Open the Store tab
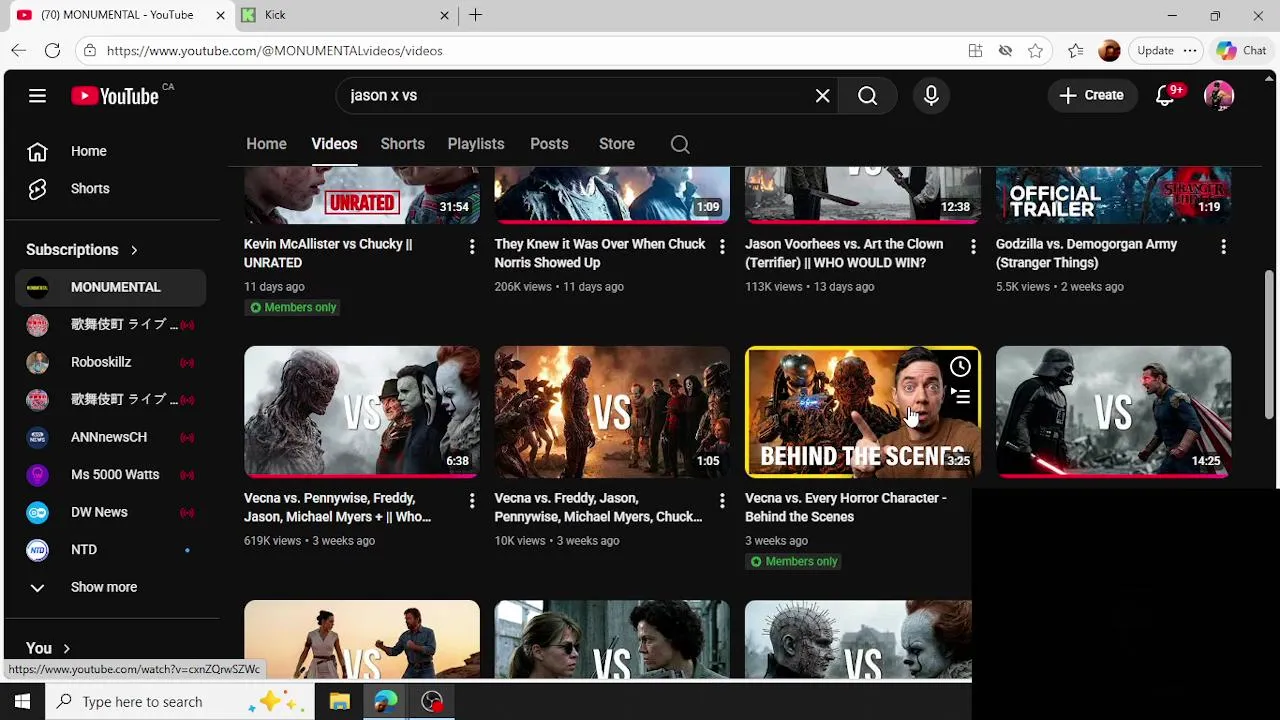This screenshot has width=1280, height=720. [x=617, y=144]
